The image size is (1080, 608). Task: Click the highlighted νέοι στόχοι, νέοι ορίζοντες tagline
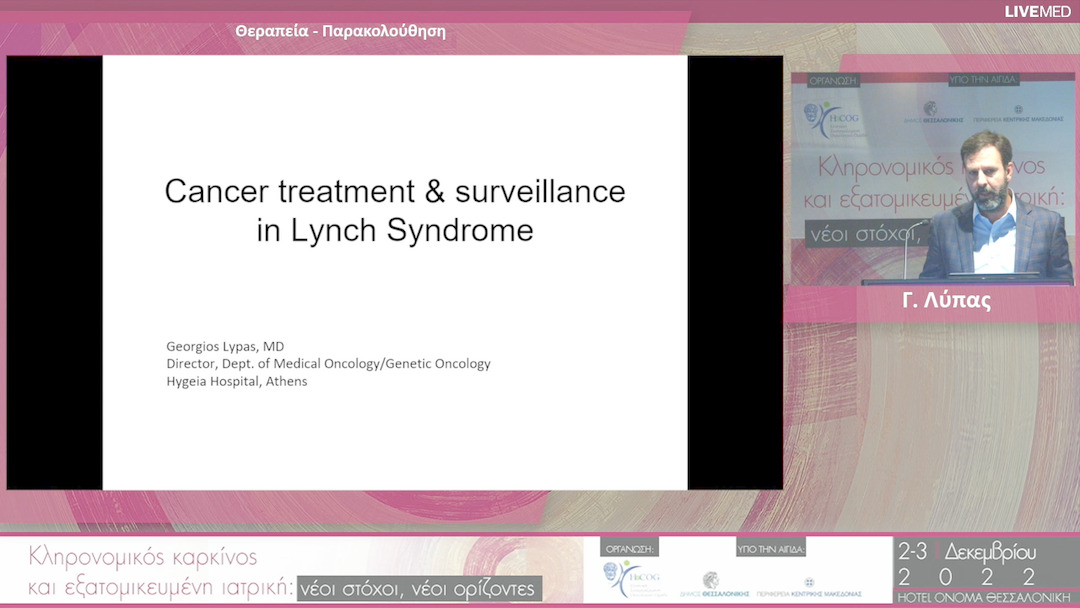pos(420,588)
